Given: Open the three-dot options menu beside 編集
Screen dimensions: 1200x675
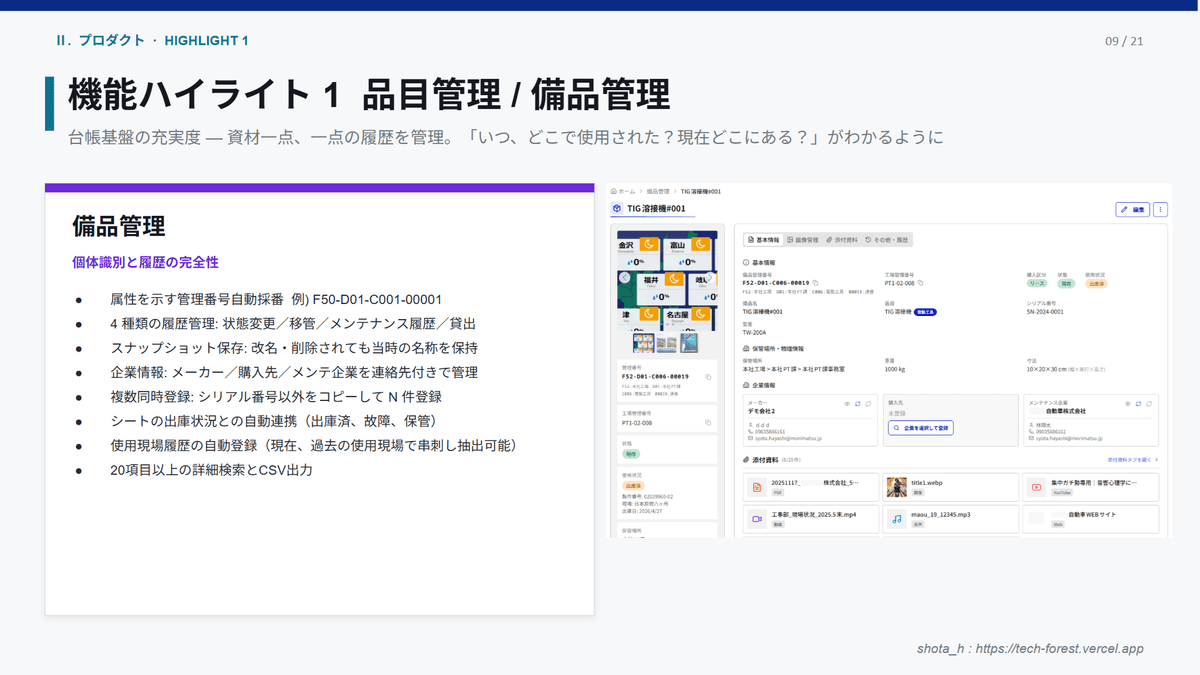Looking at the screenshot, I should pyautogui.click(x=1161, y=210).
